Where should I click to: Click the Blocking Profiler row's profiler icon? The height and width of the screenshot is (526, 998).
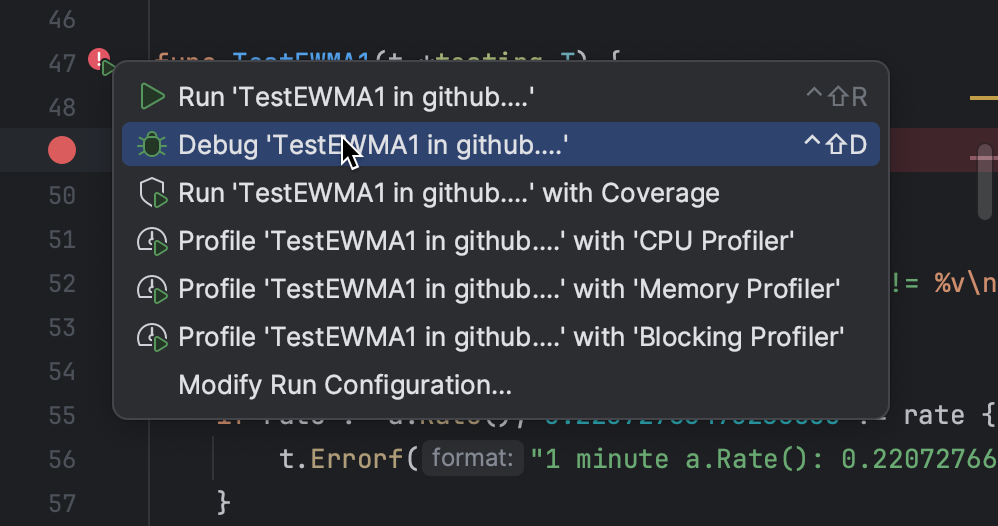[x=152, y=337]
